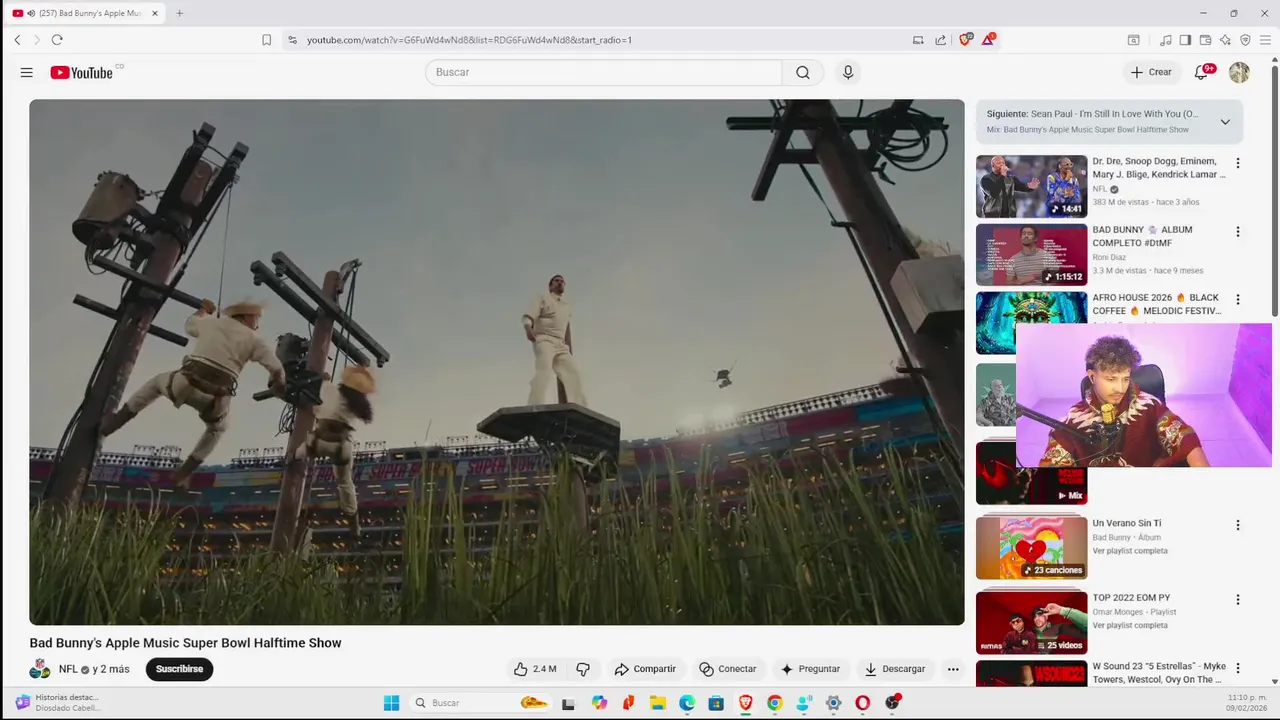Open OBS Studio from the taskbar
Viewport: 1280px width, 720px height.
click(x=892, y=703)
